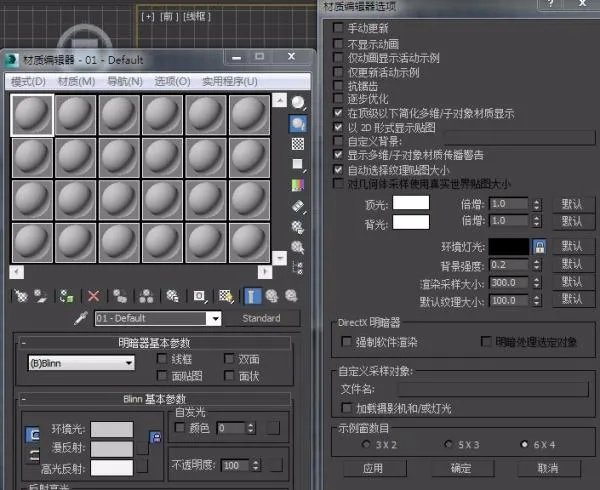The width and height of the screenshot is (600, 490).
Task: Click the Make Unique icon
Action: pyautogui.click(x=146, y=296)
